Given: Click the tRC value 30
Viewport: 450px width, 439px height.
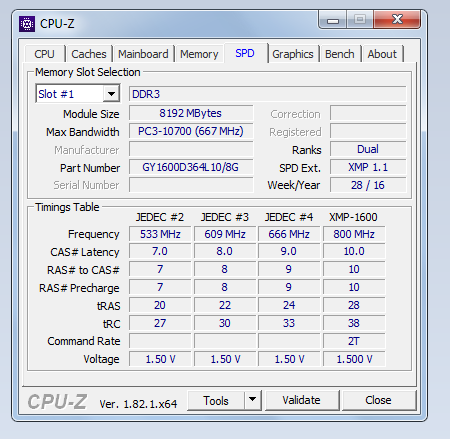Looking at the screenshot, I should coord(225,323).
